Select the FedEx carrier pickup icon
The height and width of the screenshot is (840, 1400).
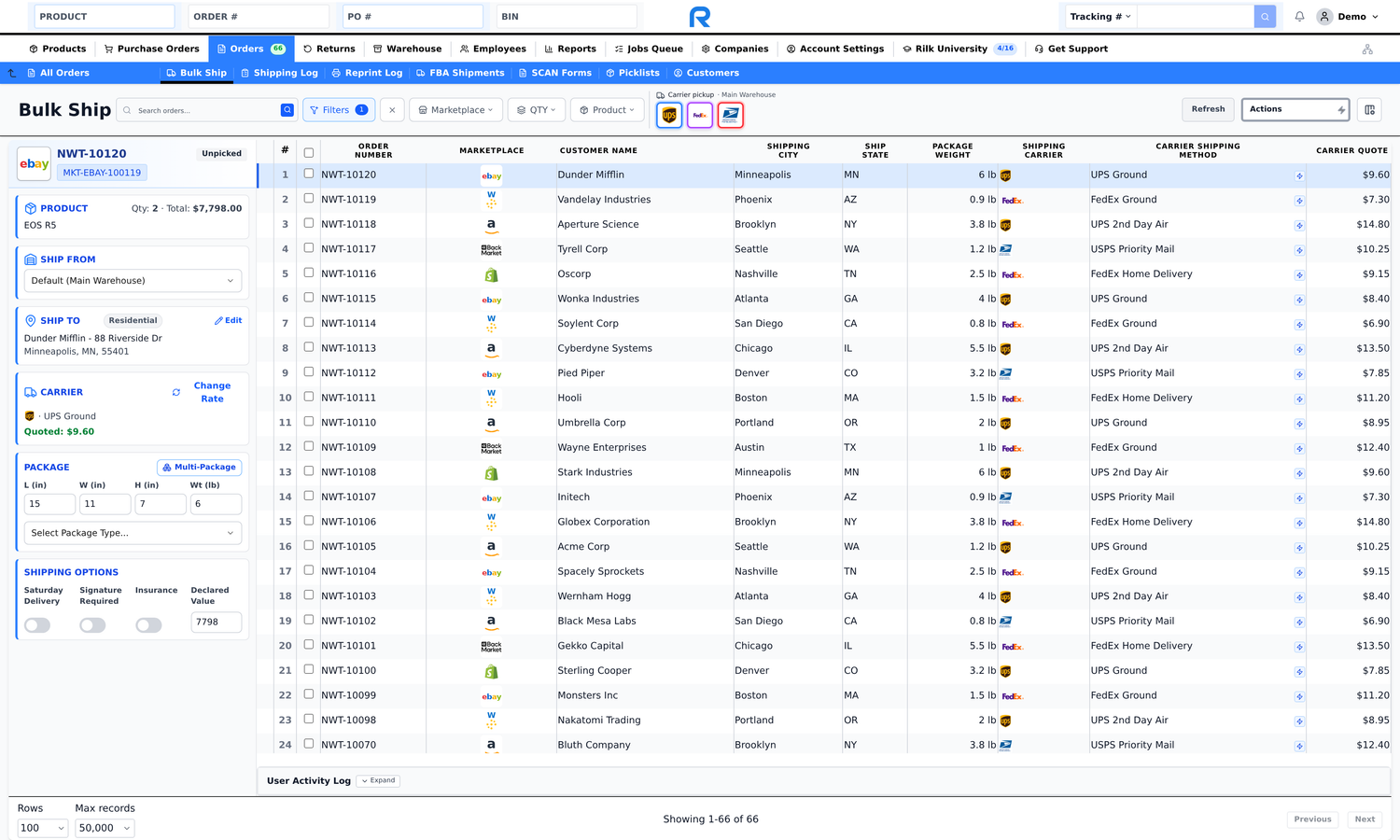tap(700, 115)
